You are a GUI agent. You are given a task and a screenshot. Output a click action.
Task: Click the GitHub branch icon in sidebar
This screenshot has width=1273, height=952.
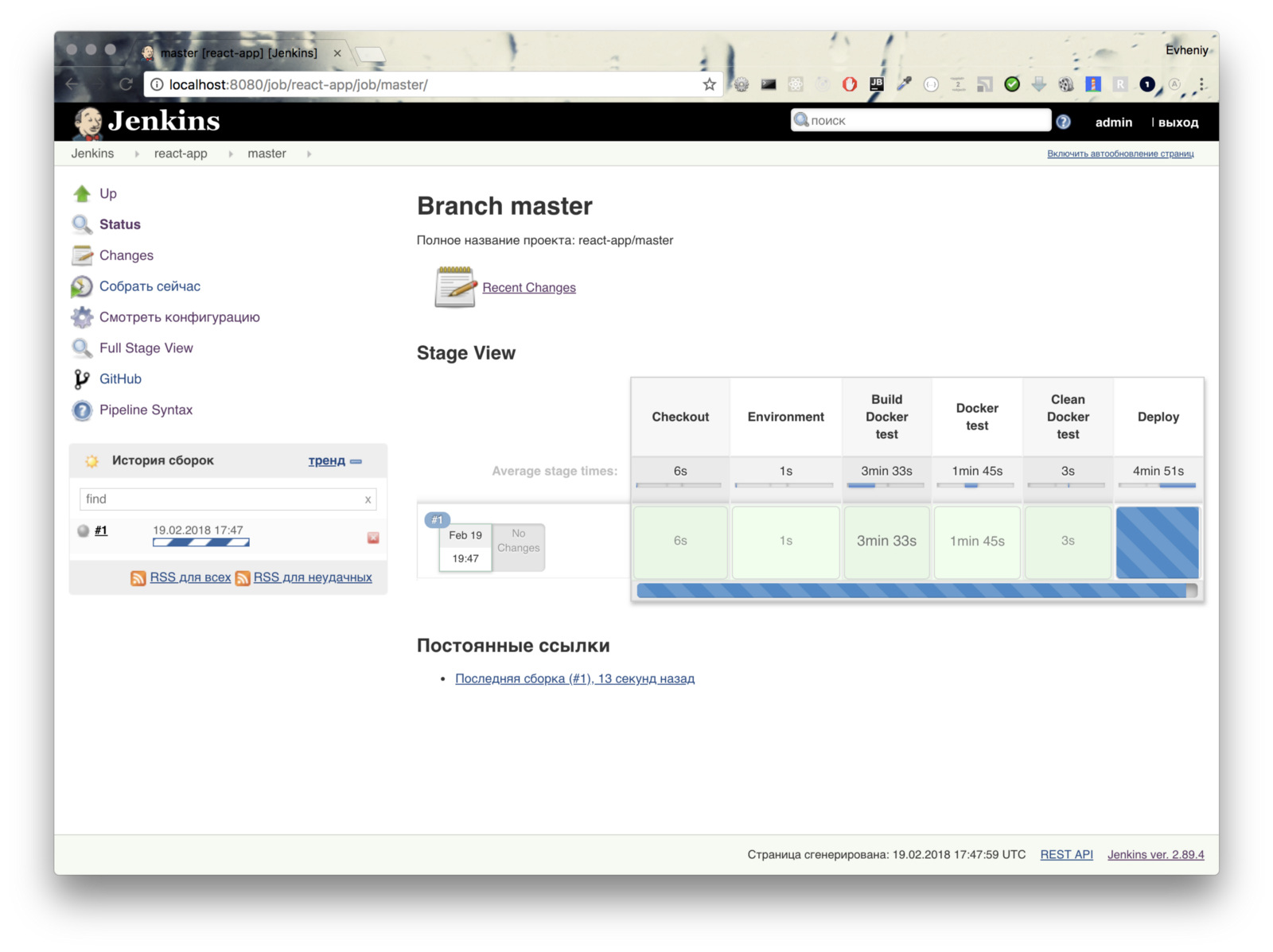coord(82,379)
